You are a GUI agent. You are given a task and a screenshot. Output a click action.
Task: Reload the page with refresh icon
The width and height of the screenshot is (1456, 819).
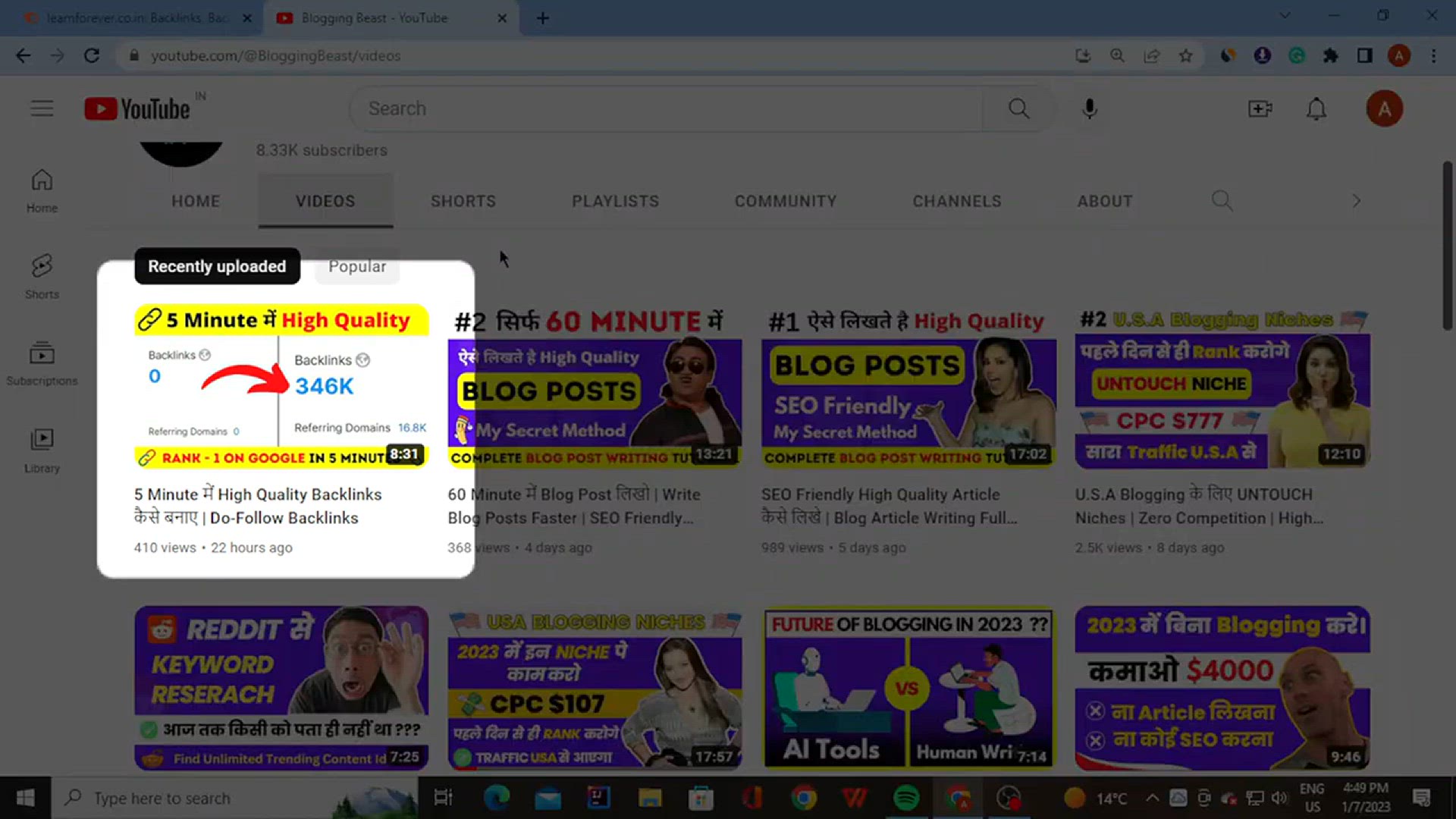[92, 55]
